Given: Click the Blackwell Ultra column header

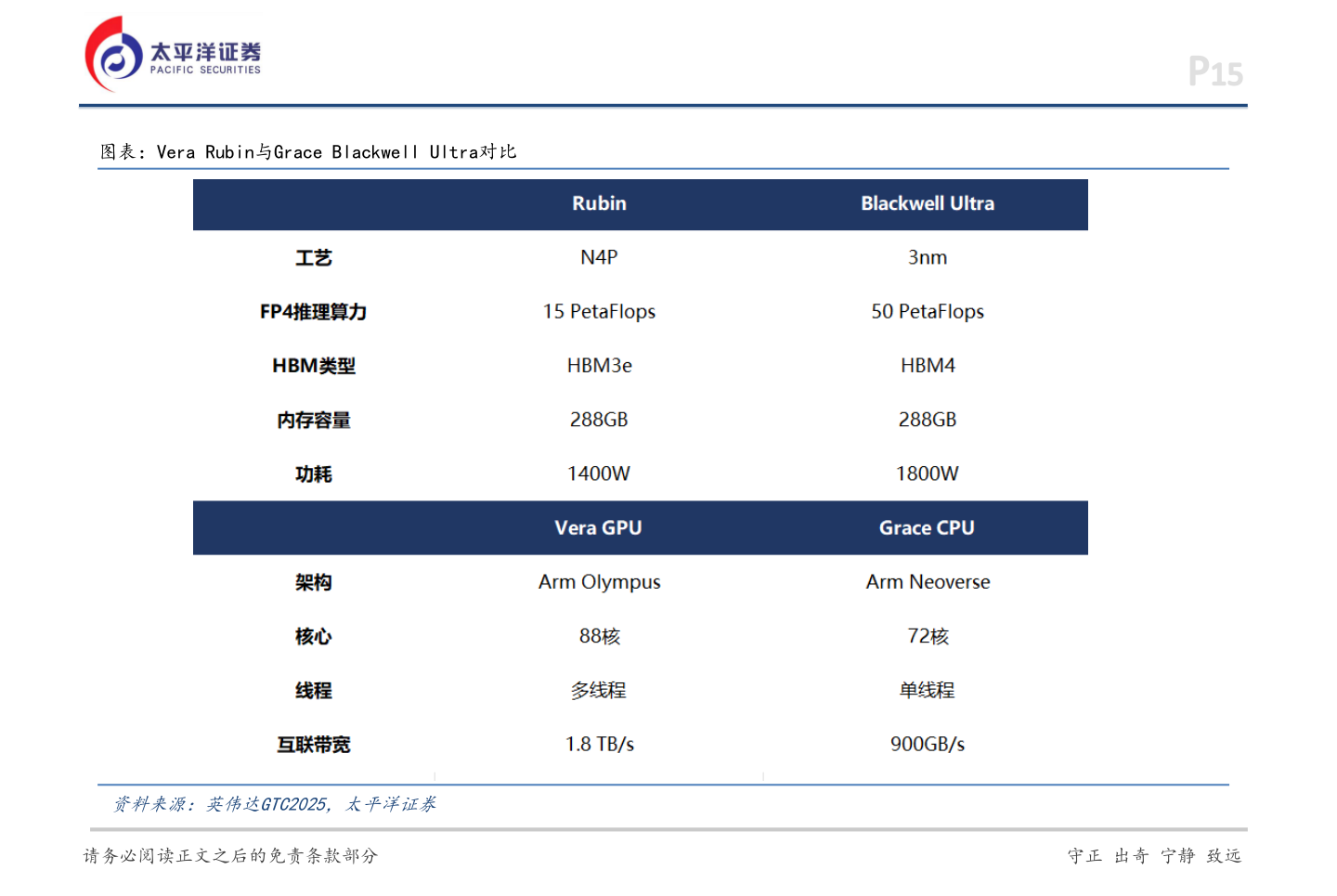Looking at the screenshot, I should point(927,203).
